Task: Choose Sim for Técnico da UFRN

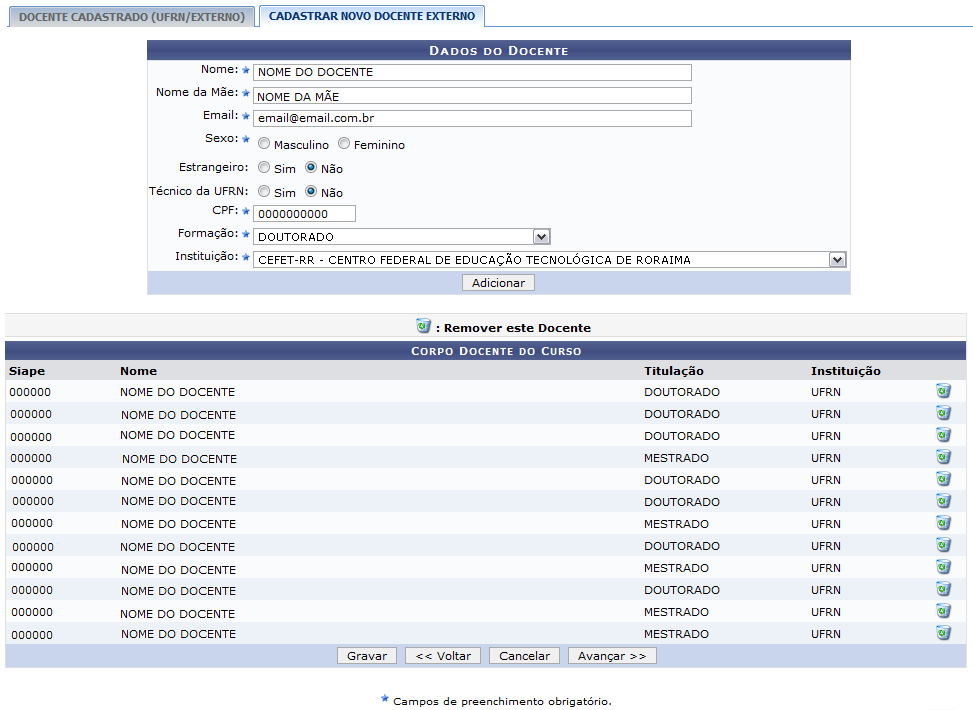Action: 264,192
